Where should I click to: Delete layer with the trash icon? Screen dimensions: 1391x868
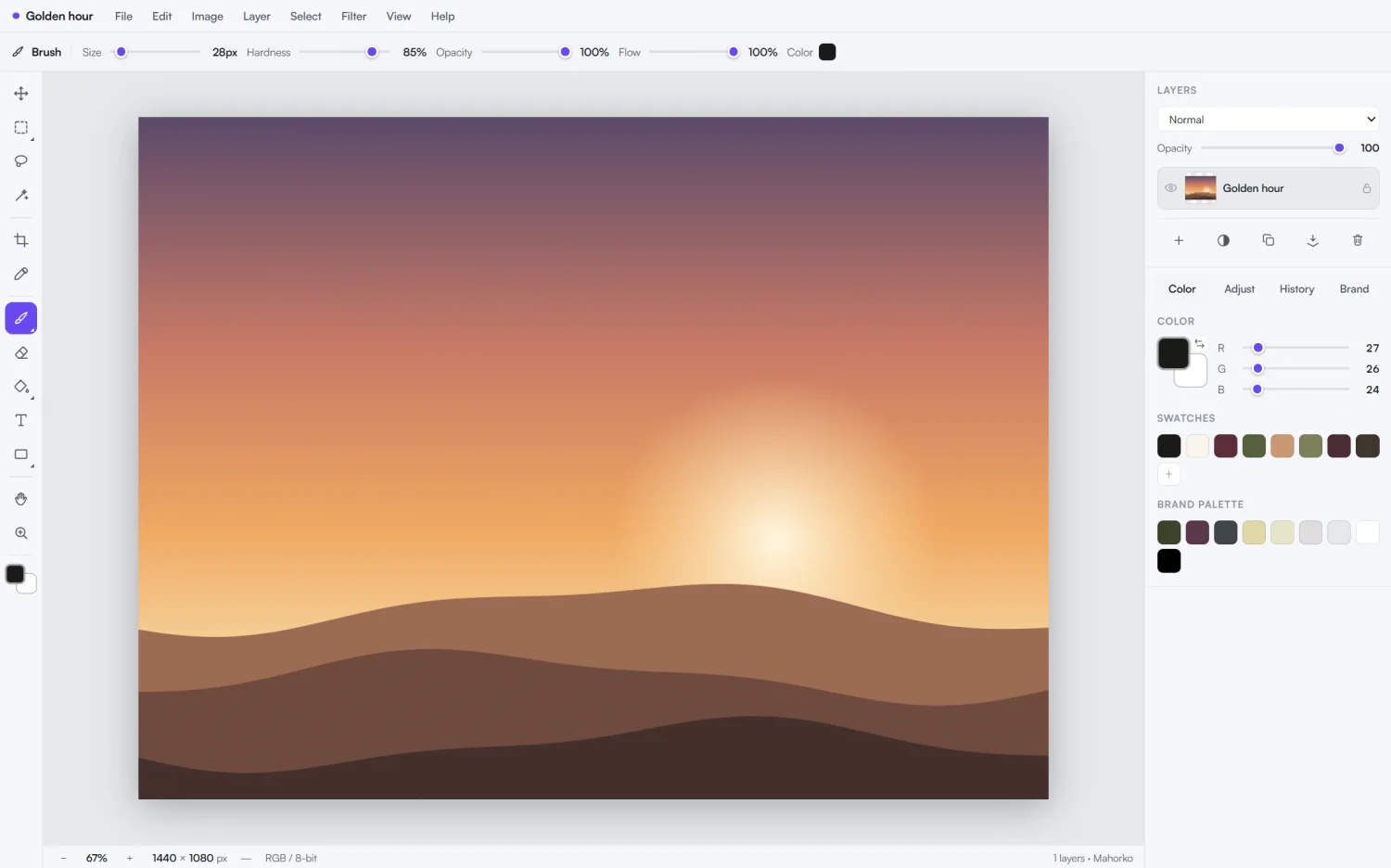pyautogui.click(x=1358, y=240)
